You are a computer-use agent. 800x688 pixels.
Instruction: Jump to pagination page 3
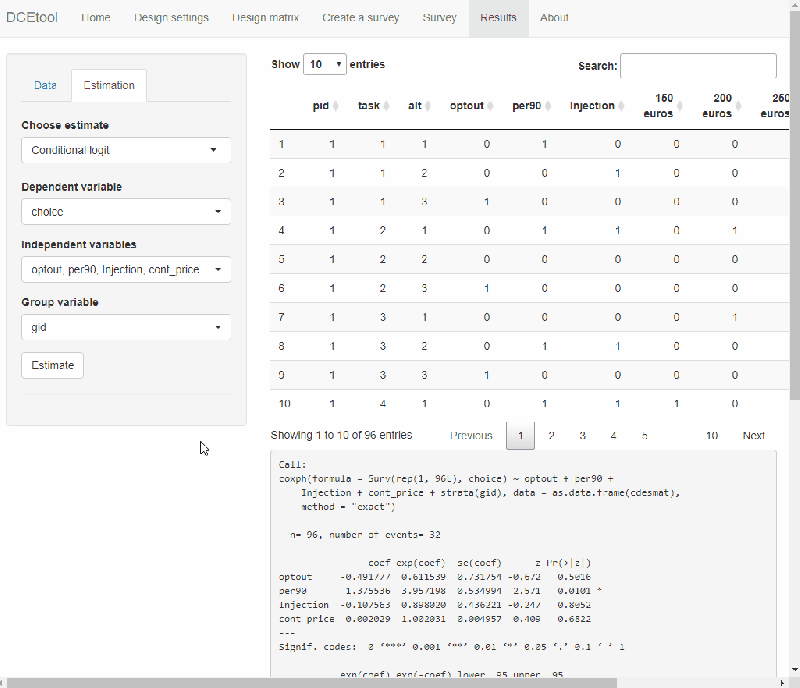[x=582, y=436]
